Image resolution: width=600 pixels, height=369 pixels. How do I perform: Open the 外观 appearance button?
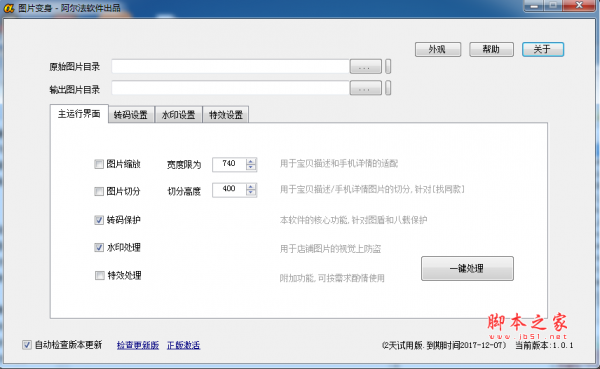point(438,49)
